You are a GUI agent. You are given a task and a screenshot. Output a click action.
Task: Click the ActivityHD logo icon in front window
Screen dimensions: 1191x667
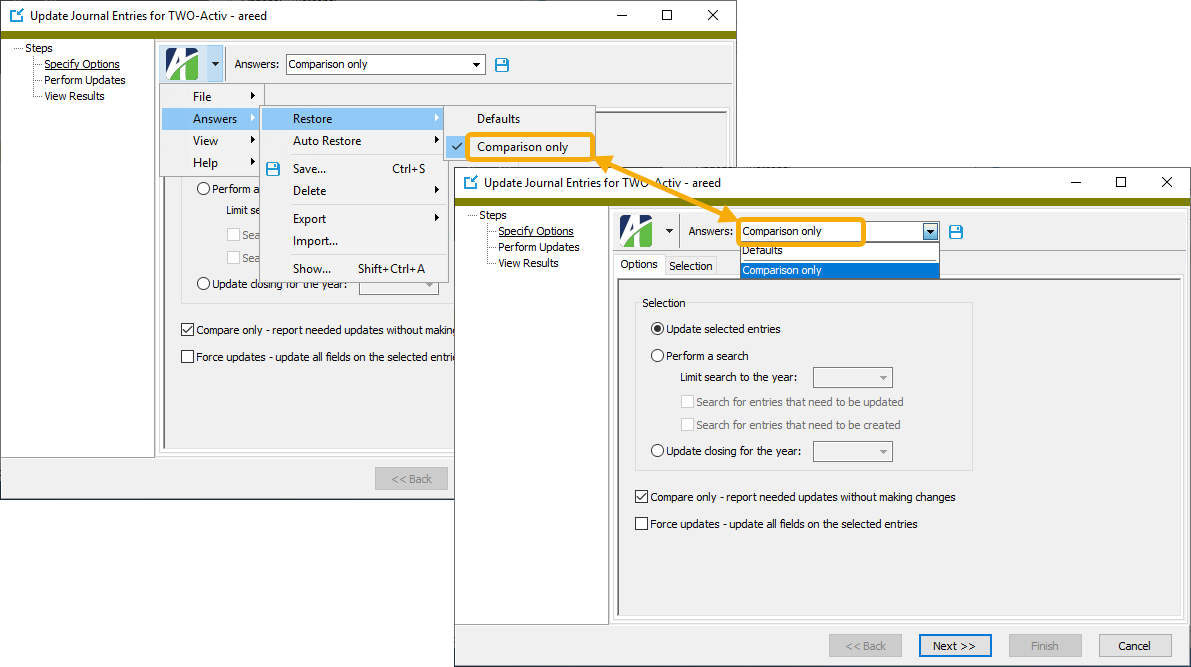(x=636, y=231)
